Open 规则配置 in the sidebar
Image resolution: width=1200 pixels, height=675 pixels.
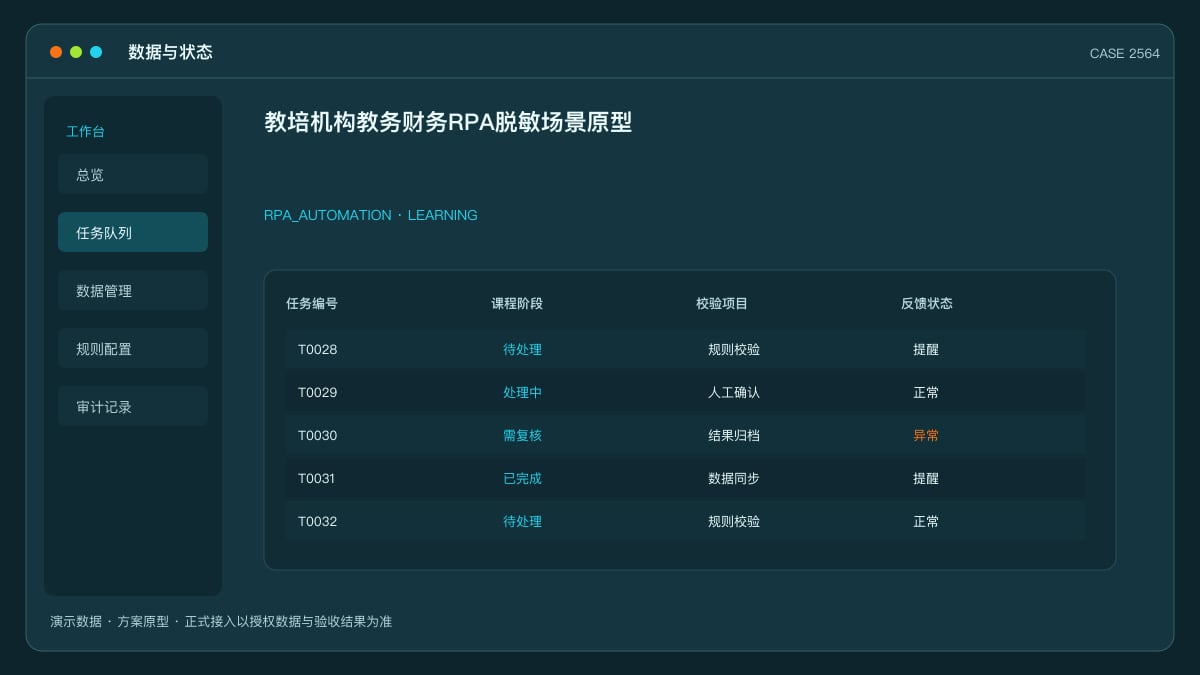(x=133, y=348)
